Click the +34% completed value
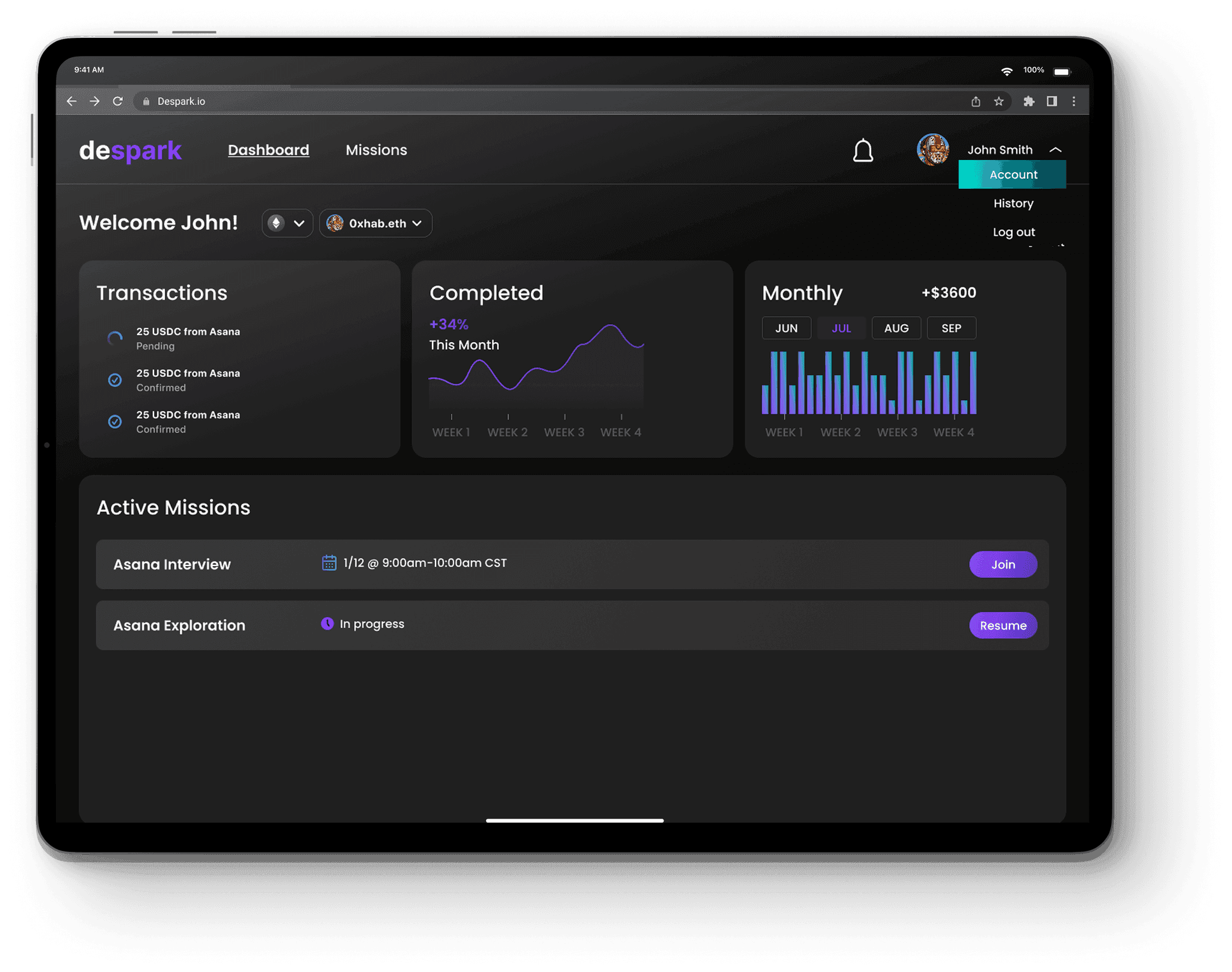1232x972 pixels. coord(449,324)
